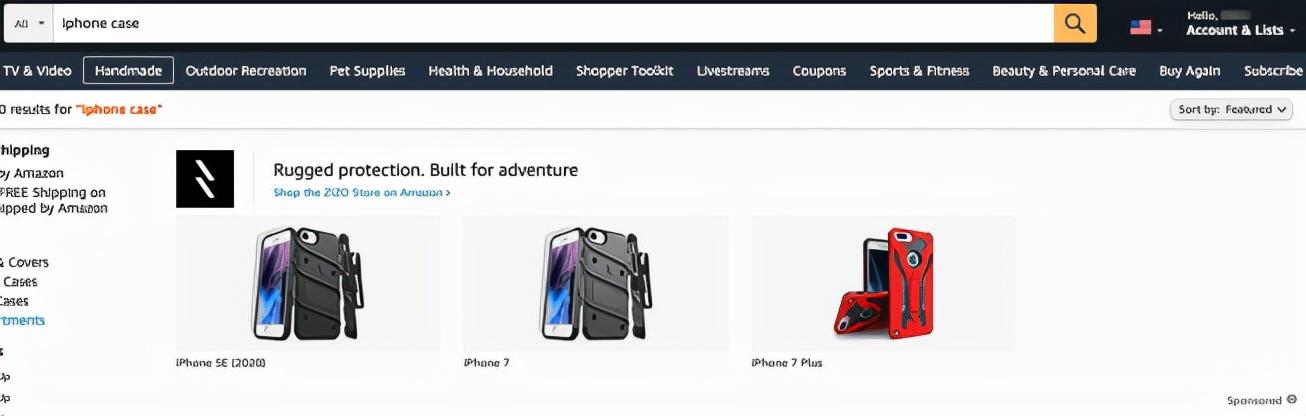
Task: Go to Pet Supplies category
Action: coord(367,71)
